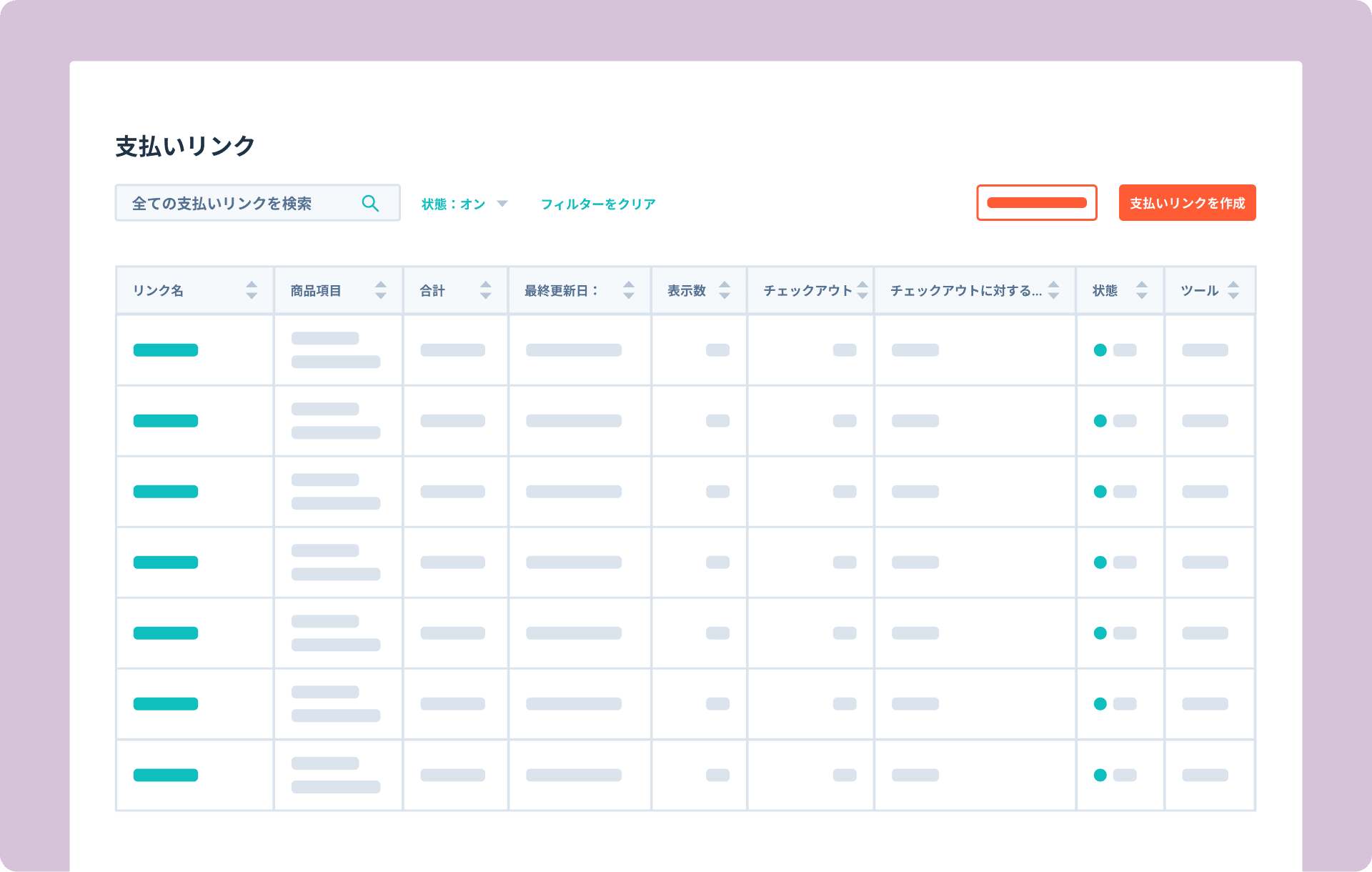Sort by 表示数 column arrows
The width and height of the screenshot is (1372, 872).
click(x=725, y=290)
